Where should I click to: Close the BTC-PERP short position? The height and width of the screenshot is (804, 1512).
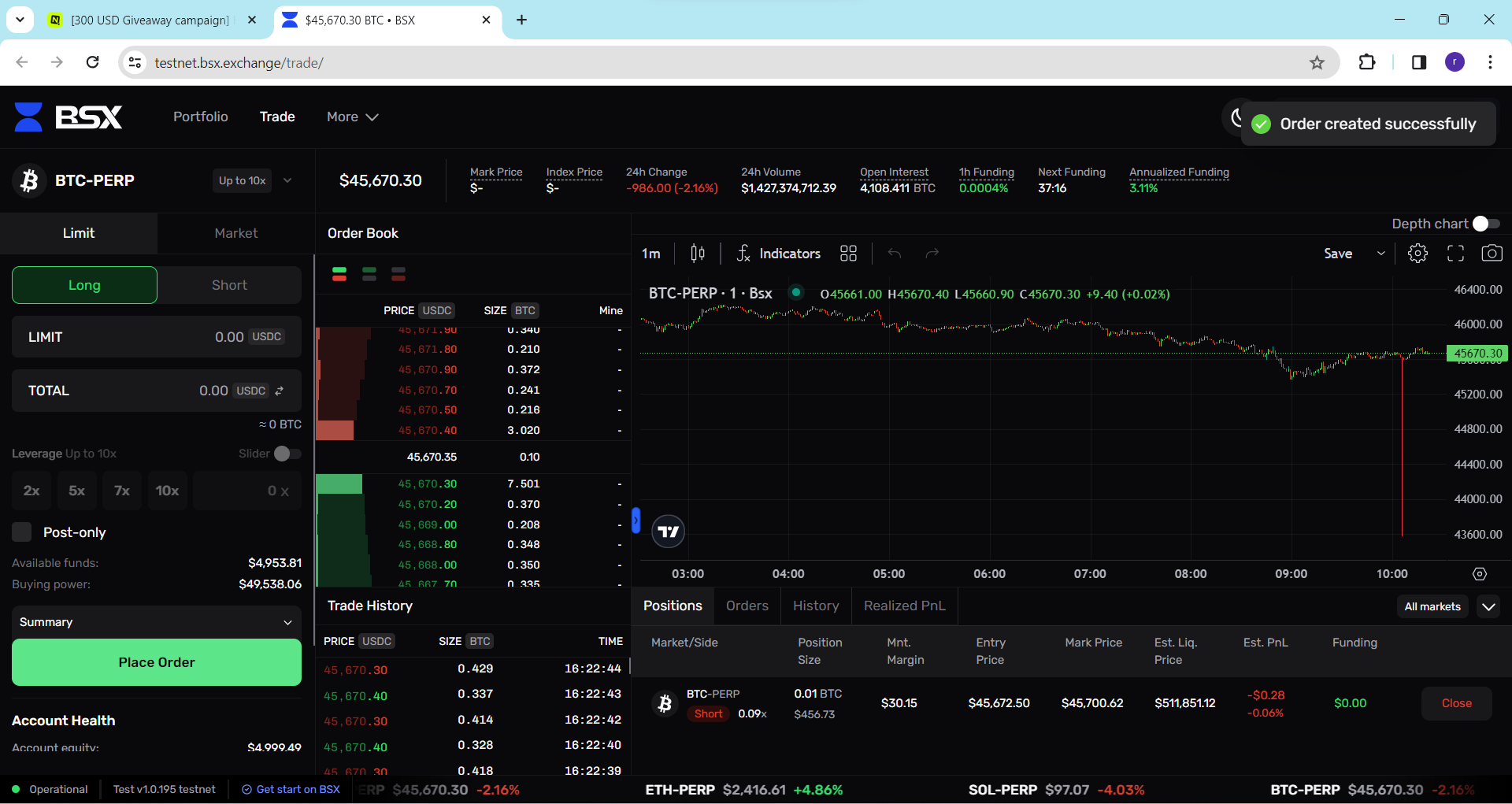[x=1456, y=703]
